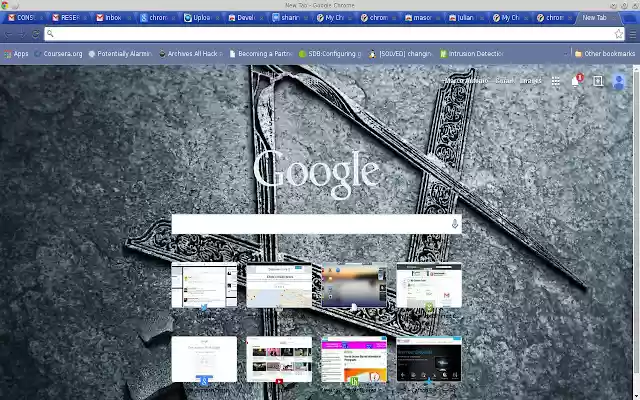Click the Marco Antonio profile link
The height and width of the screenshot is (400, 640).
466,81
